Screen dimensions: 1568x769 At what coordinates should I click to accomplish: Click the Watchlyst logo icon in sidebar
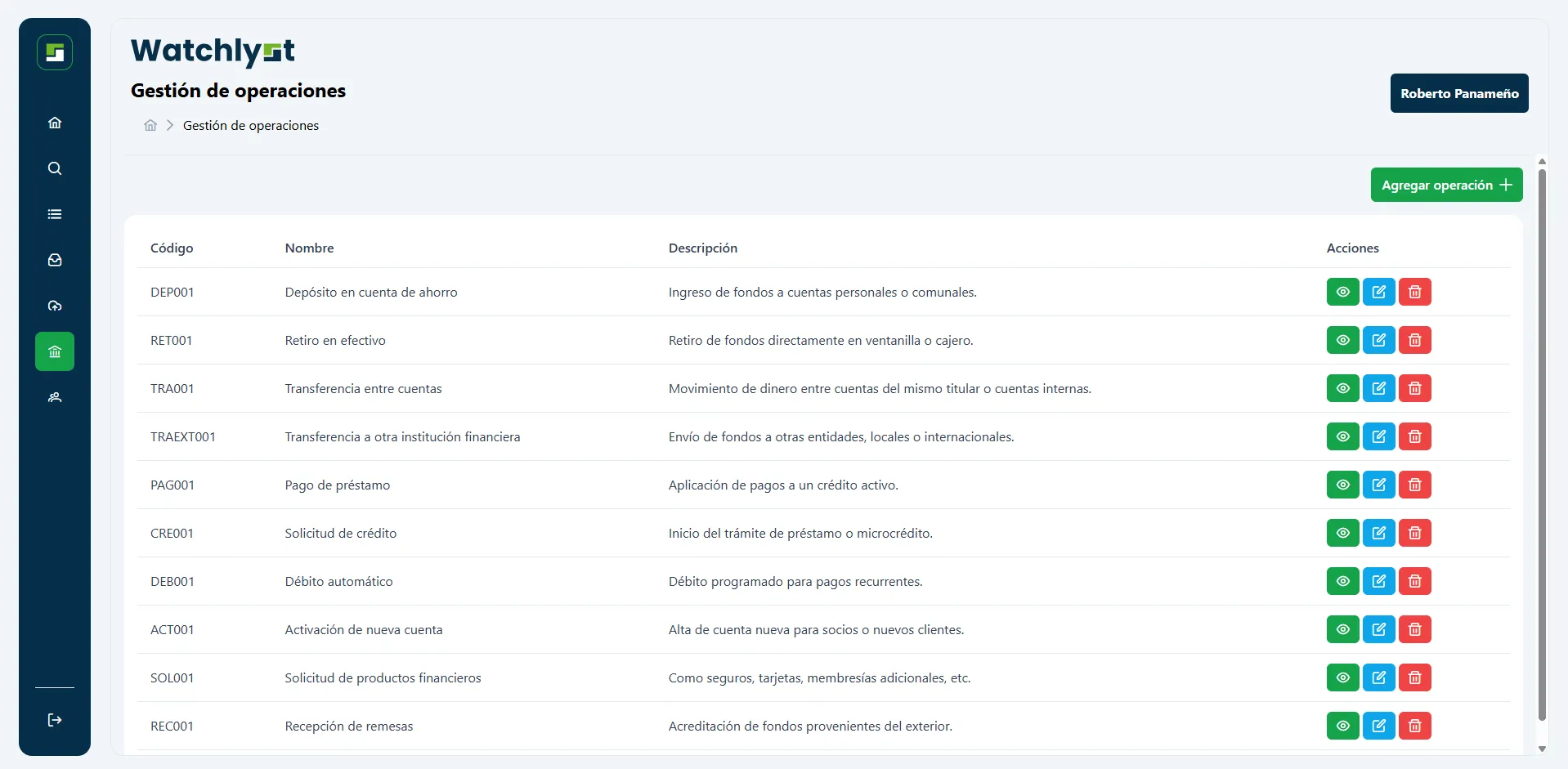(x=55, y=52)
